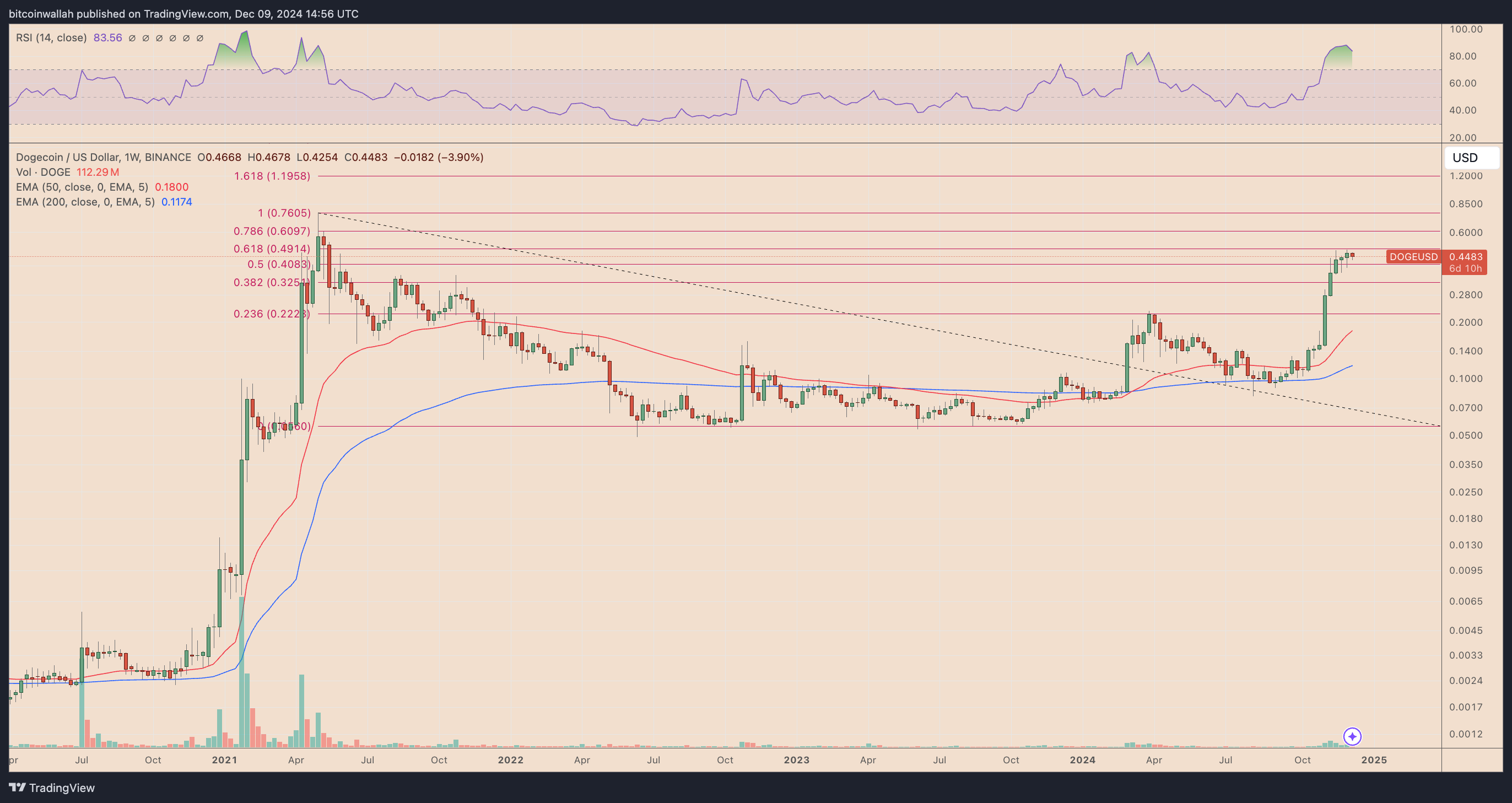
Task: Select the EMA (50, close, 0, EMA, 5) legend
Action: pos(82,187)
